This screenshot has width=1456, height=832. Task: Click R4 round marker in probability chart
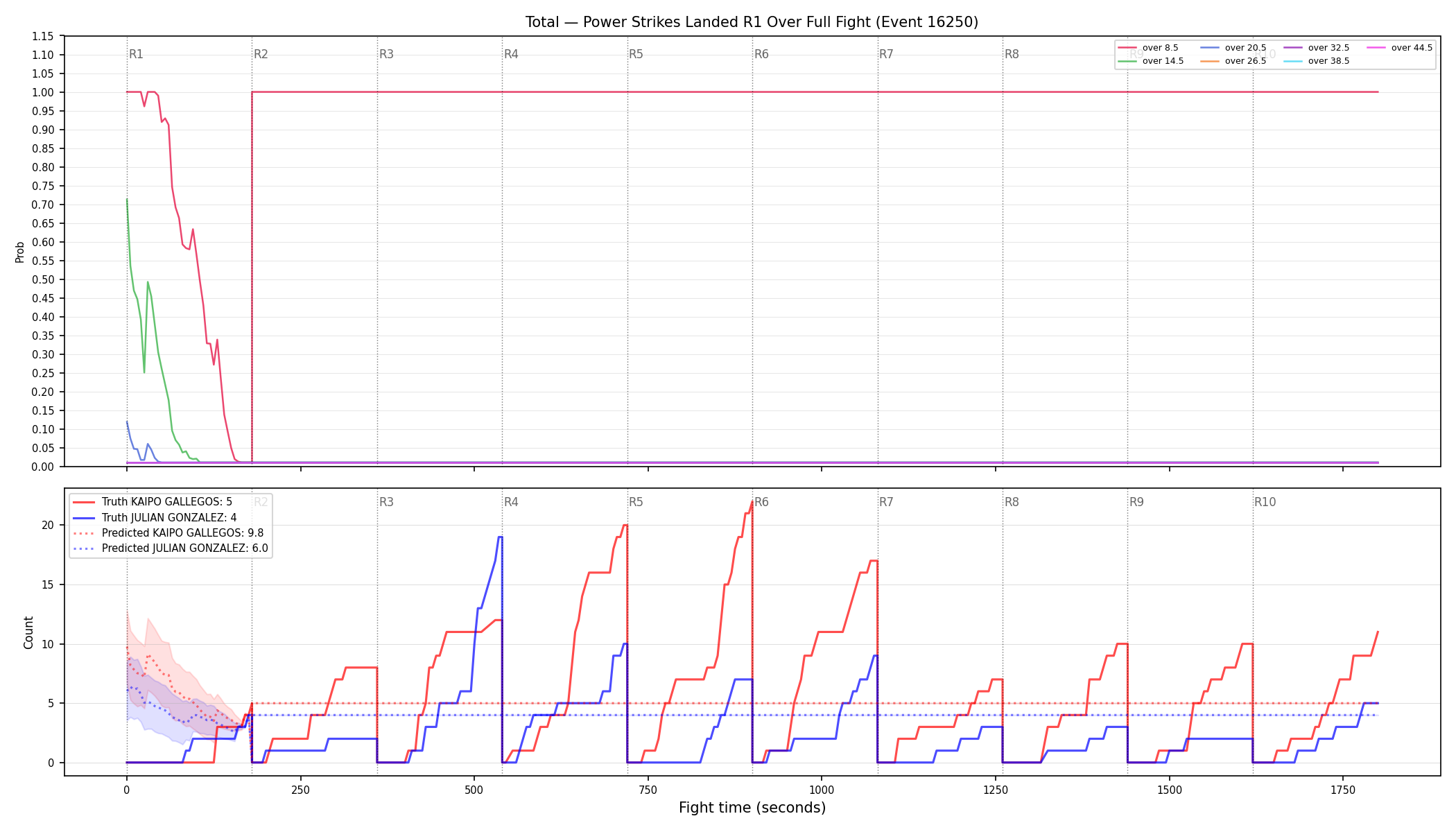click(511, 54)
